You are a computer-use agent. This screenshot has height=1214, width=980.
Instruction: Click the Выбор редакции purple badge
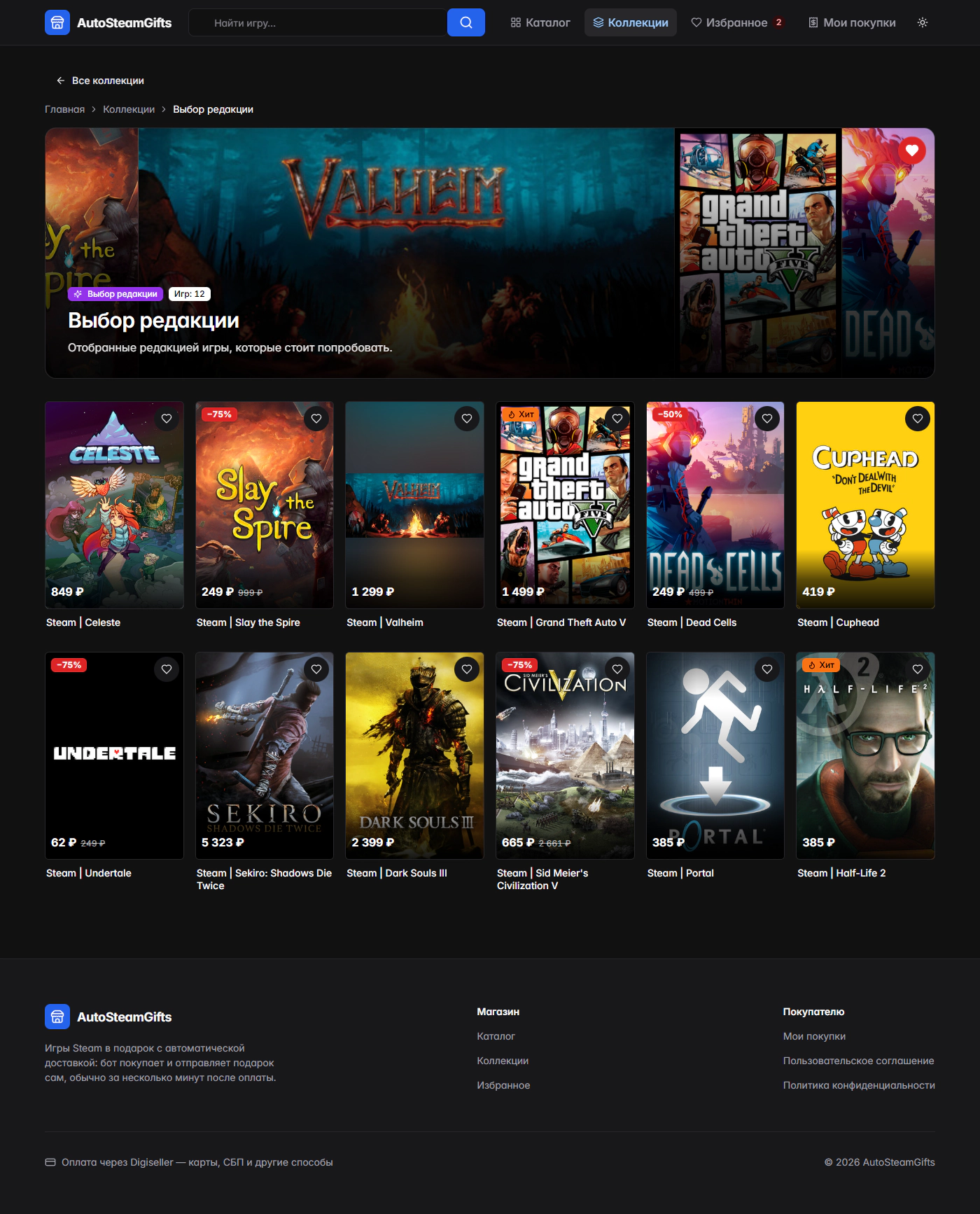click(115, 294)
